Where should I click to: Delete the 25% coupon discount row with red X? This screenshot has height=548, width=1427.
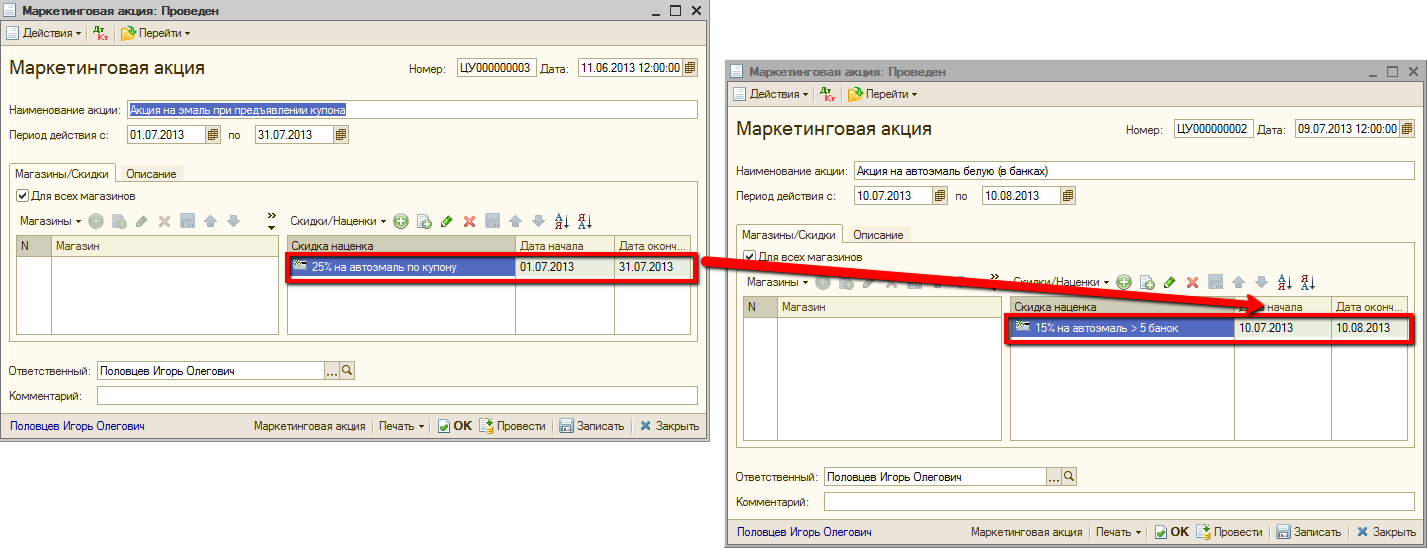click(x=468, y=221)
